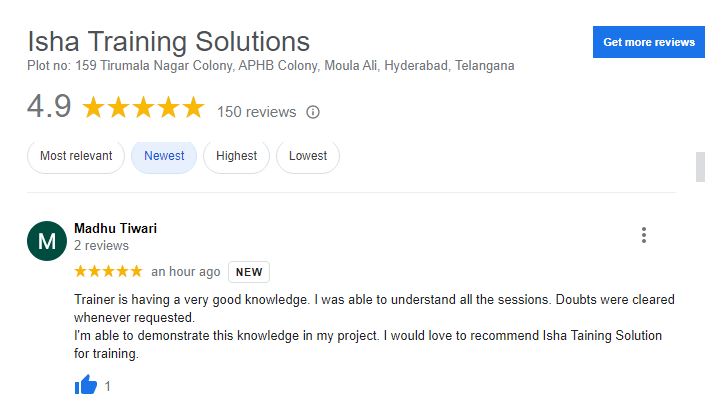This screenshot has width=722, height=404.
Task: Click the review's five gold stars
Action: click(x=108, y=271)
